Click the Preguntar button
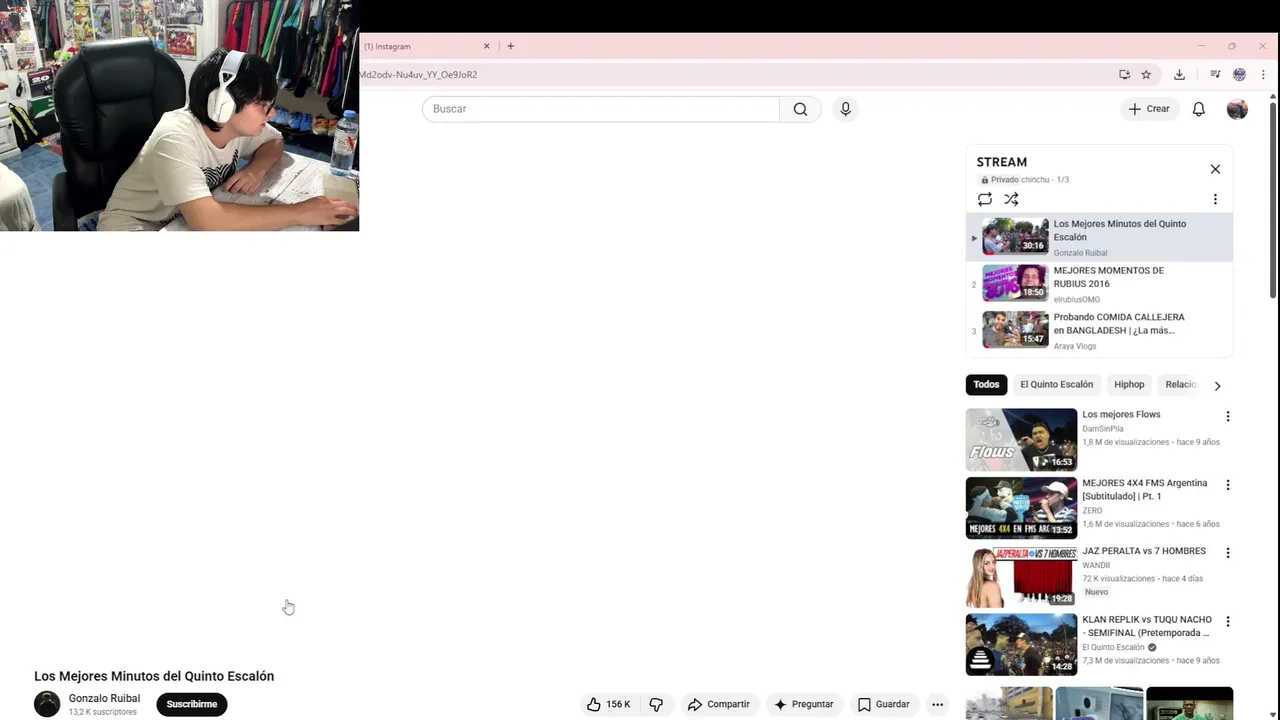 (803, 704)
